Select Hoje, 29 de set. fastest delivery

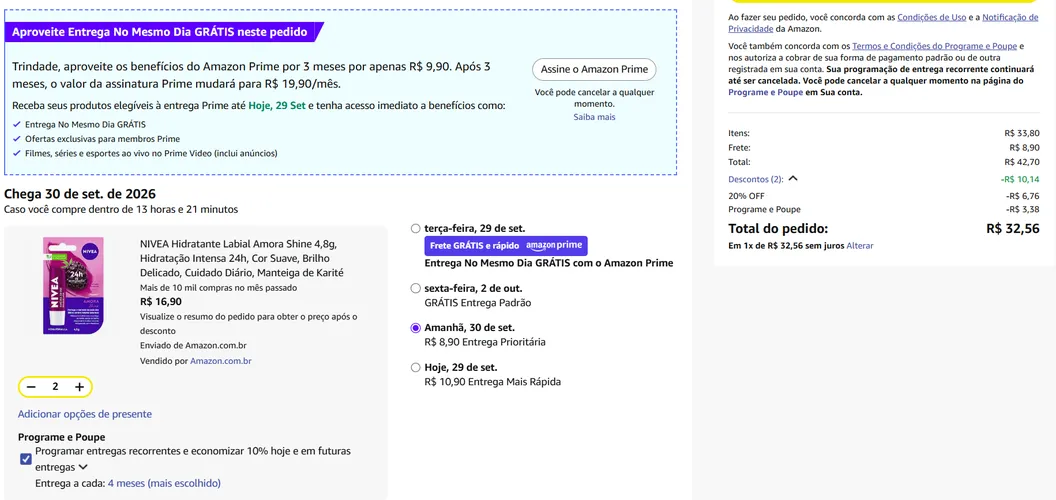[416, 368]
